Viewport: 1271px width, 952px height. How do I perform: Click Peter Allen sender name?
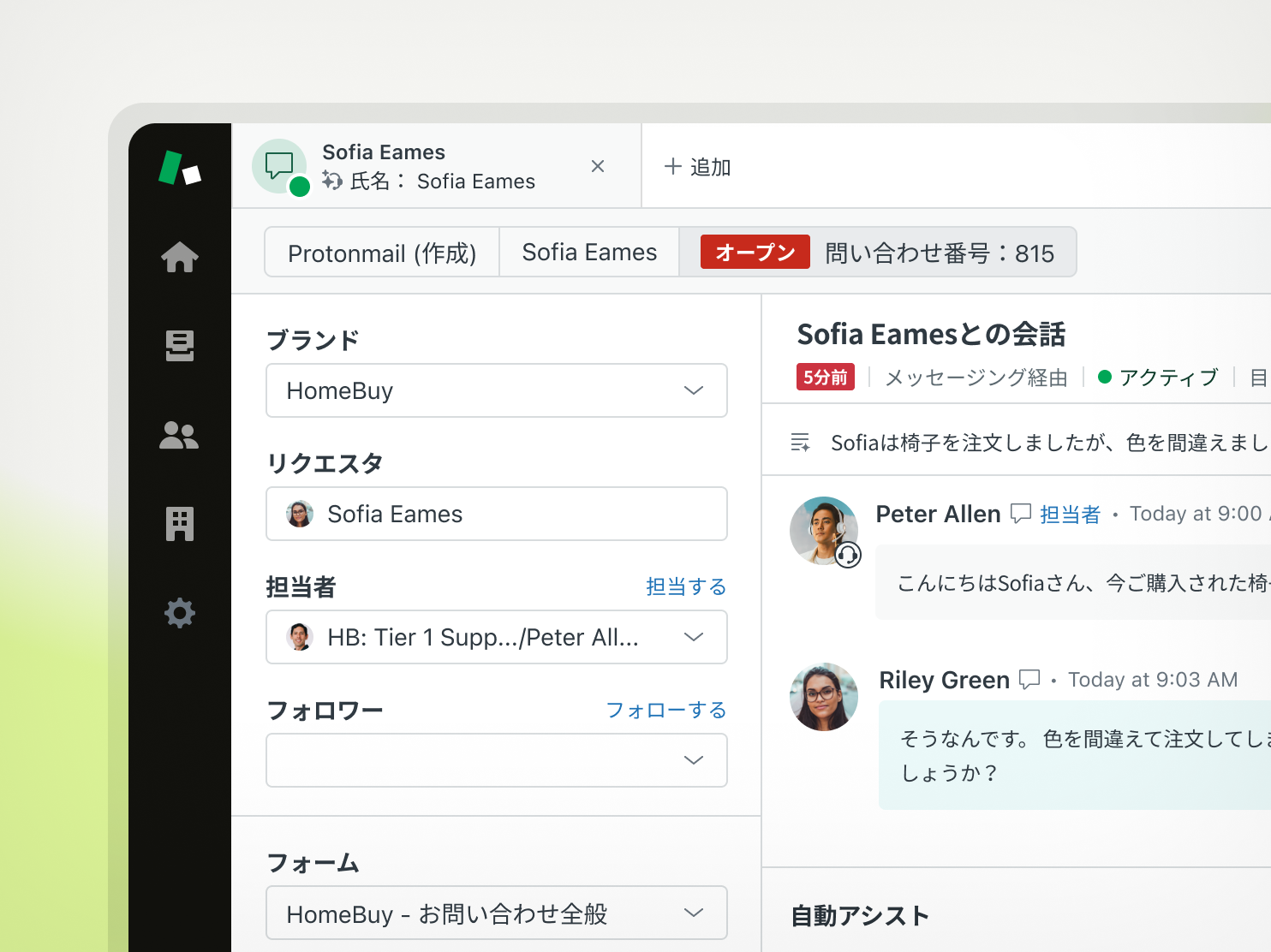point(938,514)
